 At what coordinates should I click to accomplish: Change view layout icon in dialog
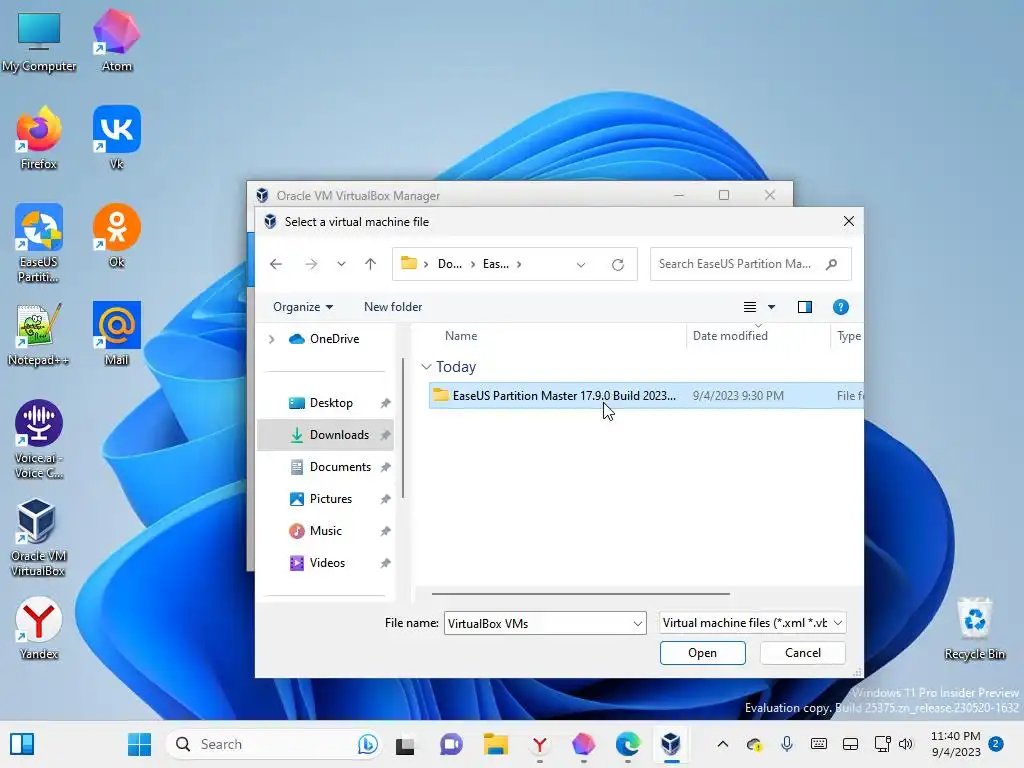click(750, 307)
